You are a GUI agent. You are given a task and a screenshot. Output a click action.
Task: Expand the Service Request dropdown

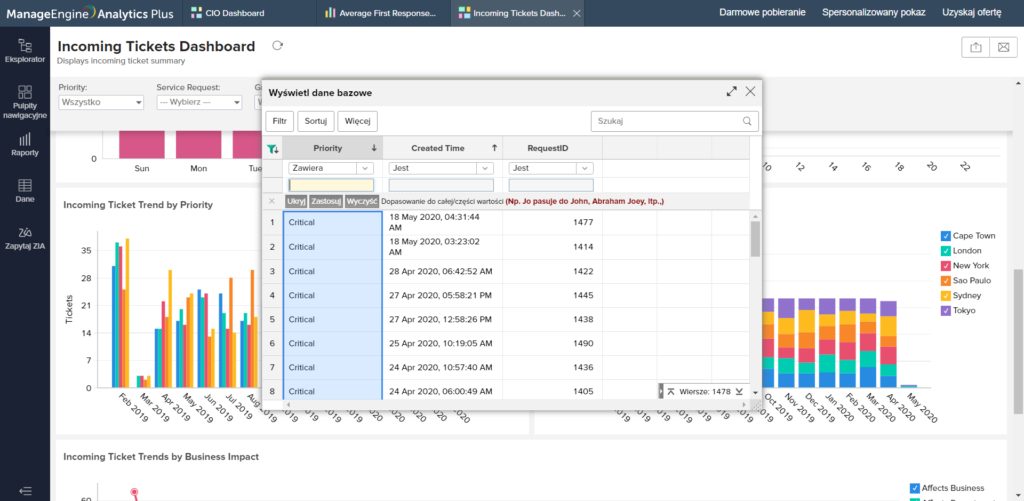(x=199, y=102)
